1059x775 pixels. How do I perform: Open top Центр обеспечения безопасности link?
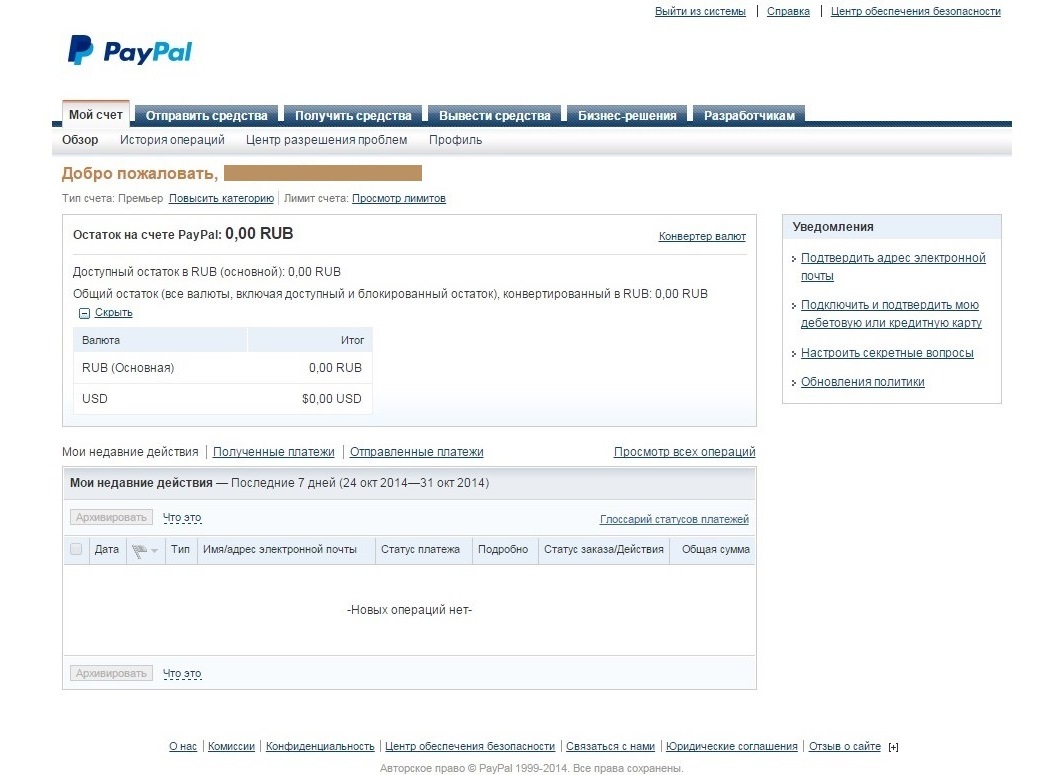tap(916, 11)
